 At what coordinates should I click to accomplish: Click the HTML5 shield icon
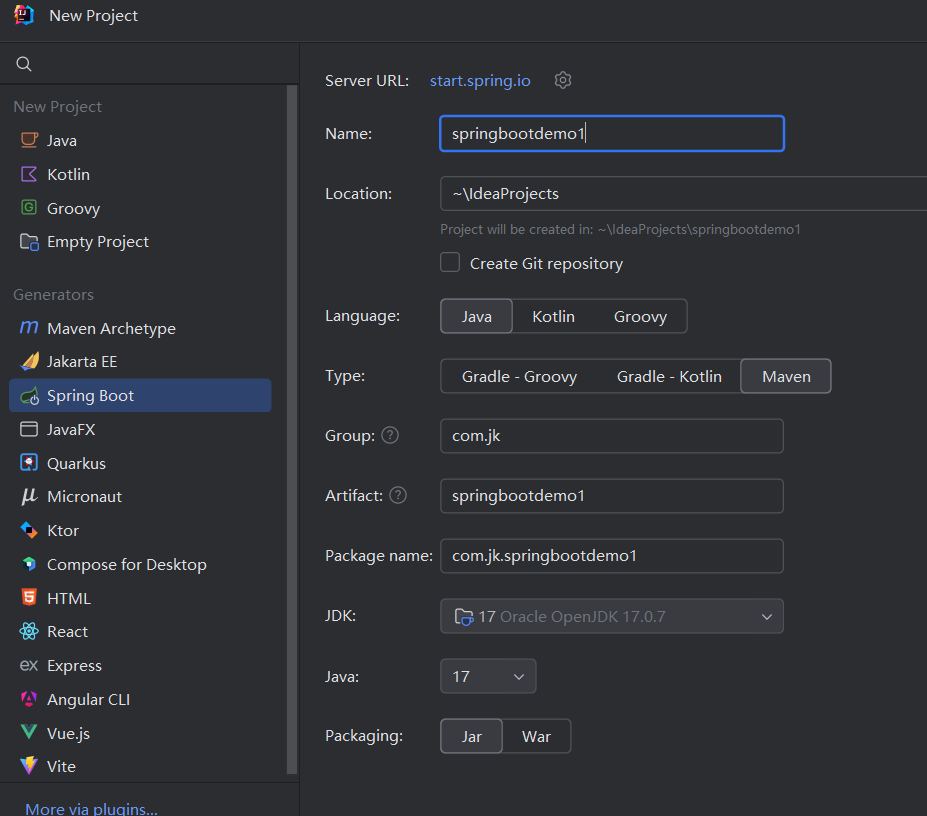point(29,597)
